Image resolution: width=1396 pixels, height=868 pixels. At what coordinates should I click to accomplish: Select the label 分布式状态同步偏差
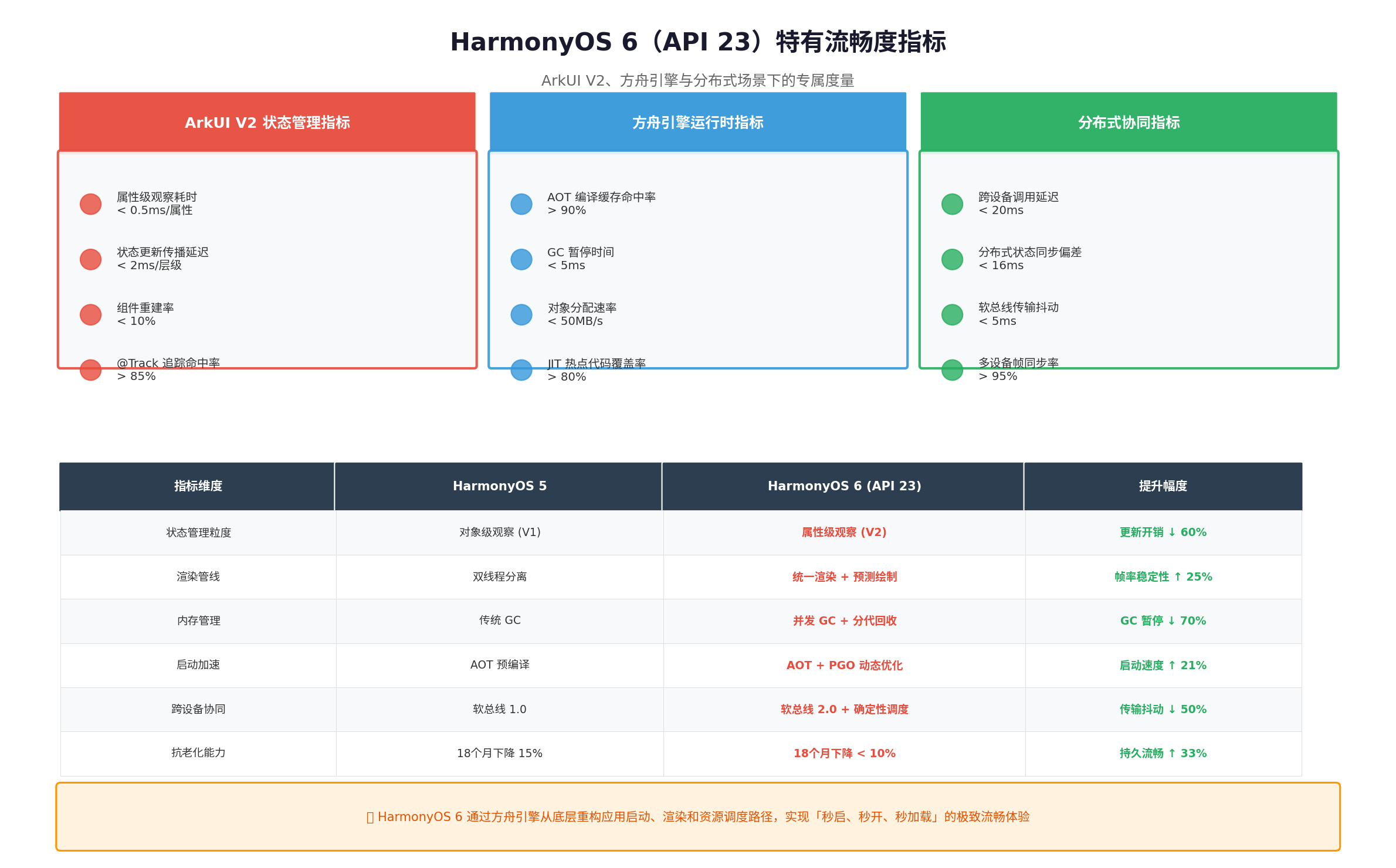1030,252
